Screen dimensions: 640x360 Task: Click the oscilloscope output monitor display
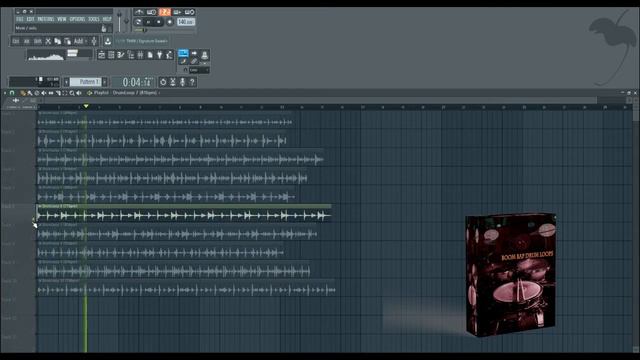46,55
